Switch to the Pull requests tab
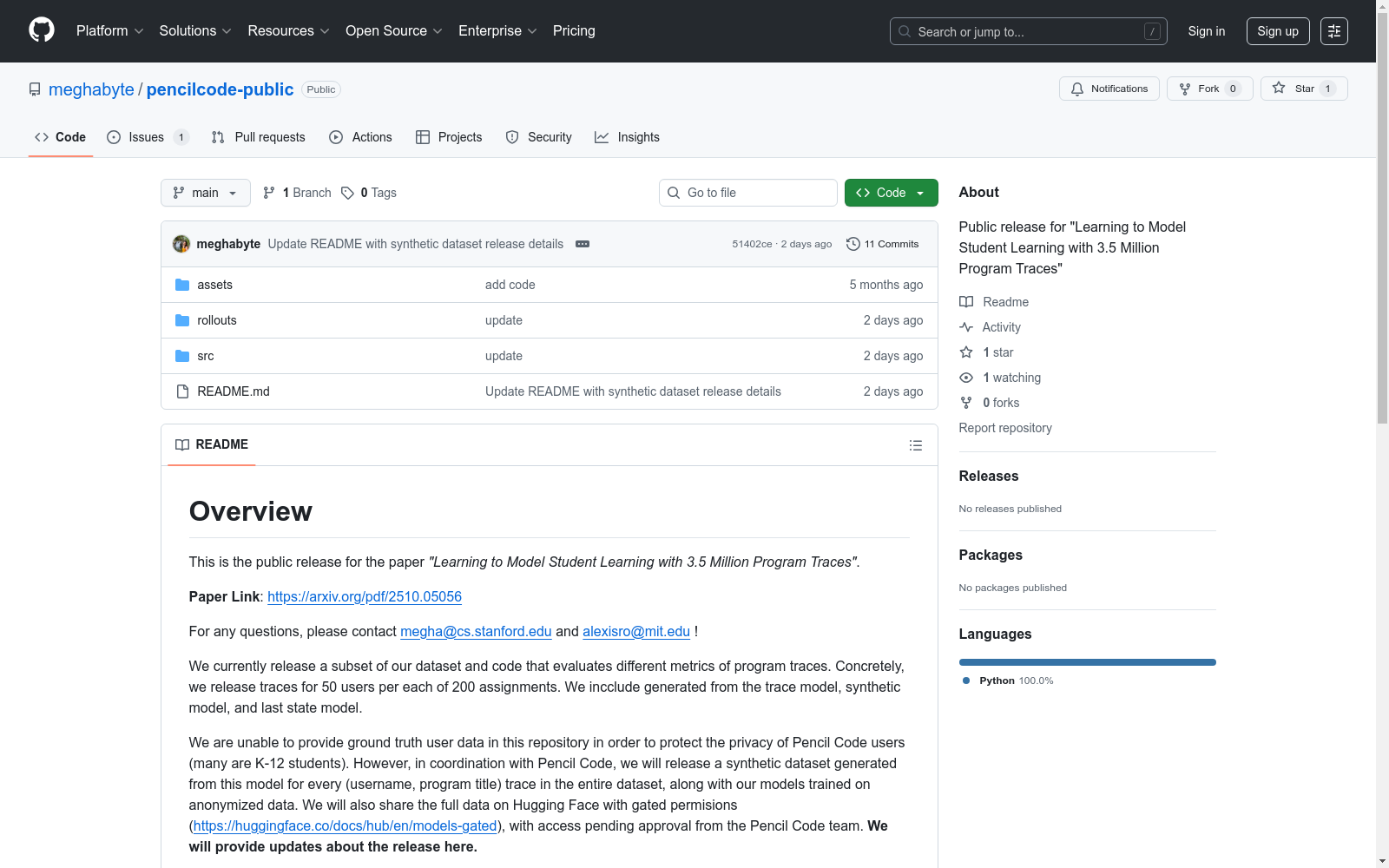This screenshot has width=1389, height=868. point(259,137)
